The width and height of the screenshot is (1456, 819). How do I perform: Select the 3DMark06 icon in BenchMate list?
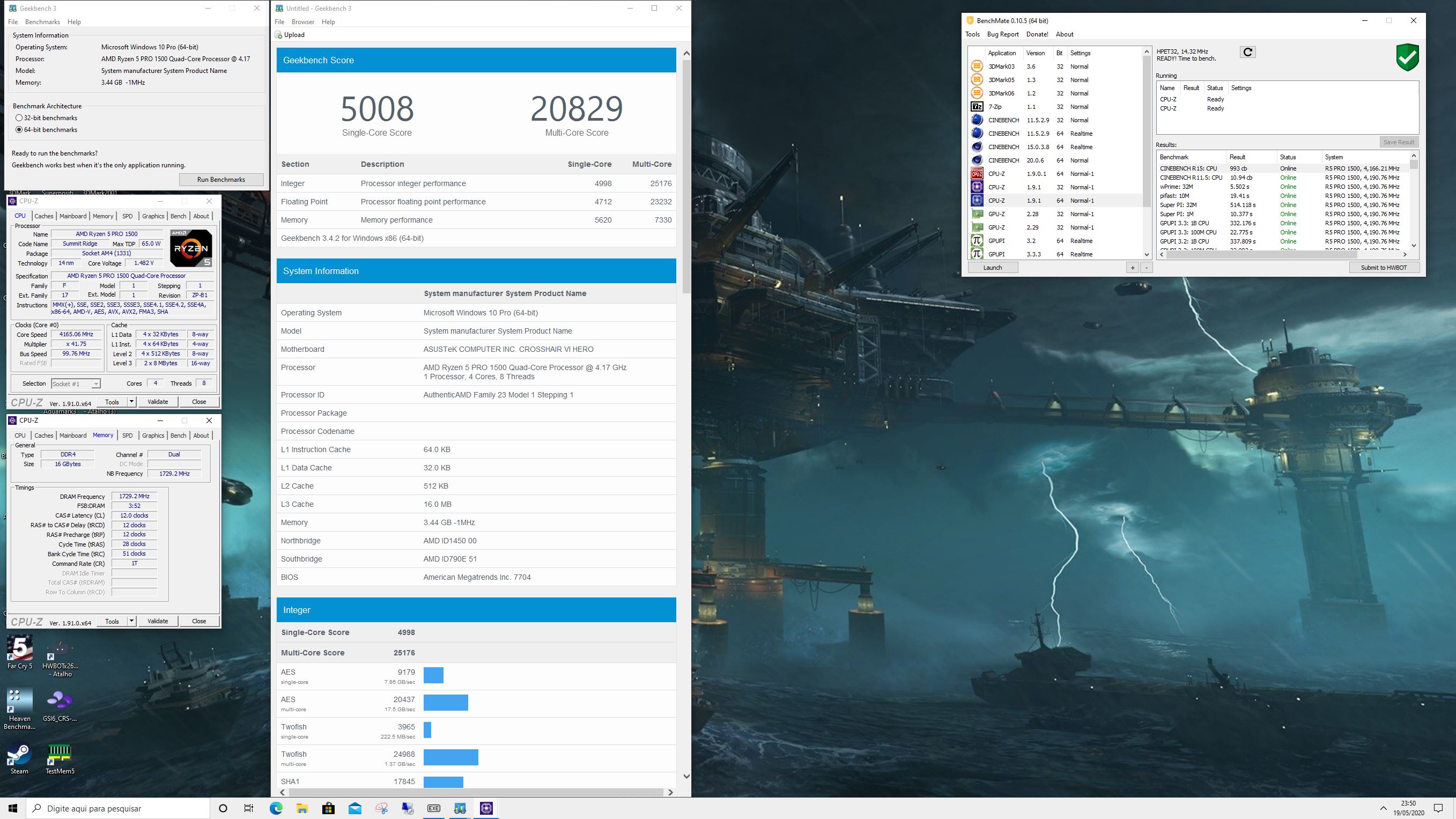977,93
